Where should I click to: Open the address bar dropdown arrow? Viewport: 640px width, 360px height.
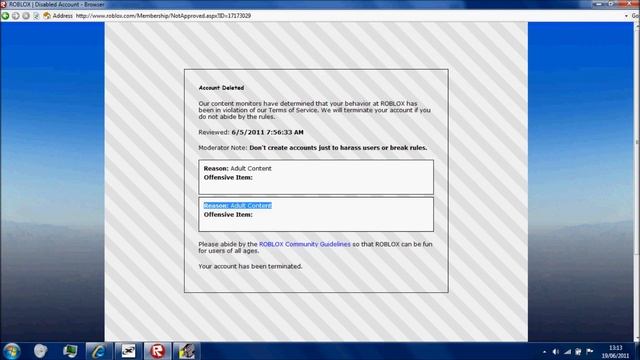click(626, 16)
